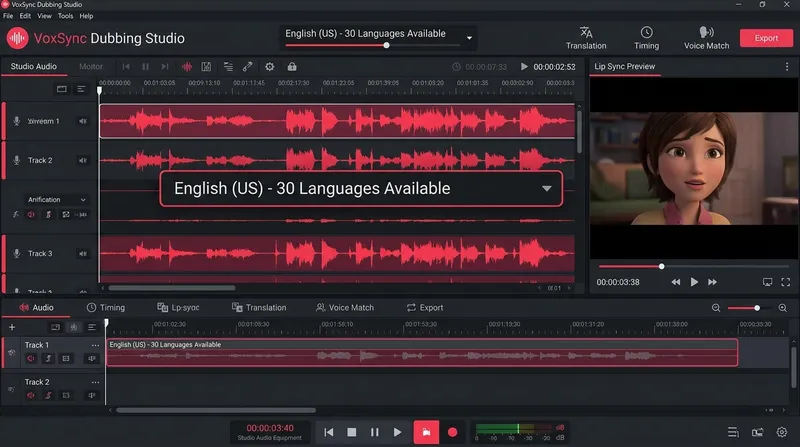
Task: Adjust the slider below the language selector
Action: pos(386,45)
